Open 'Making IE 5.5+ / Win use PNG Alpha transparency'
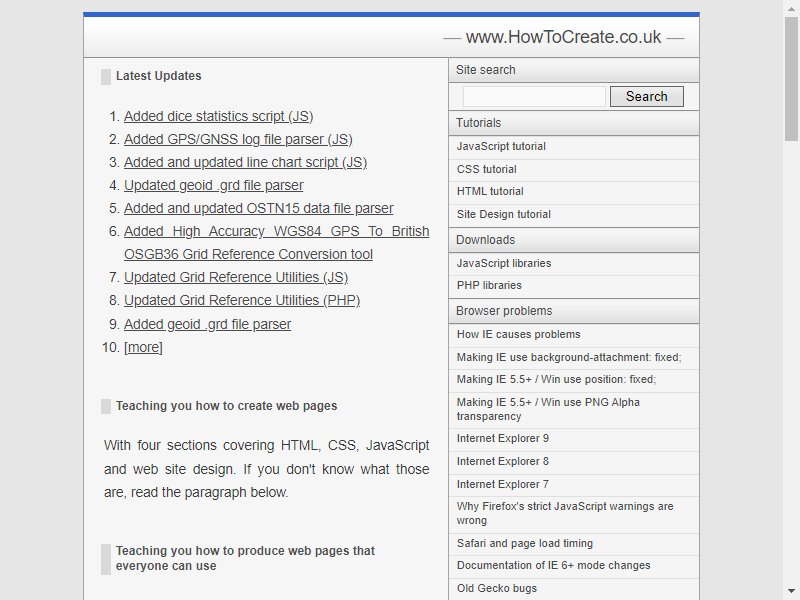 (x=574, y=409)
